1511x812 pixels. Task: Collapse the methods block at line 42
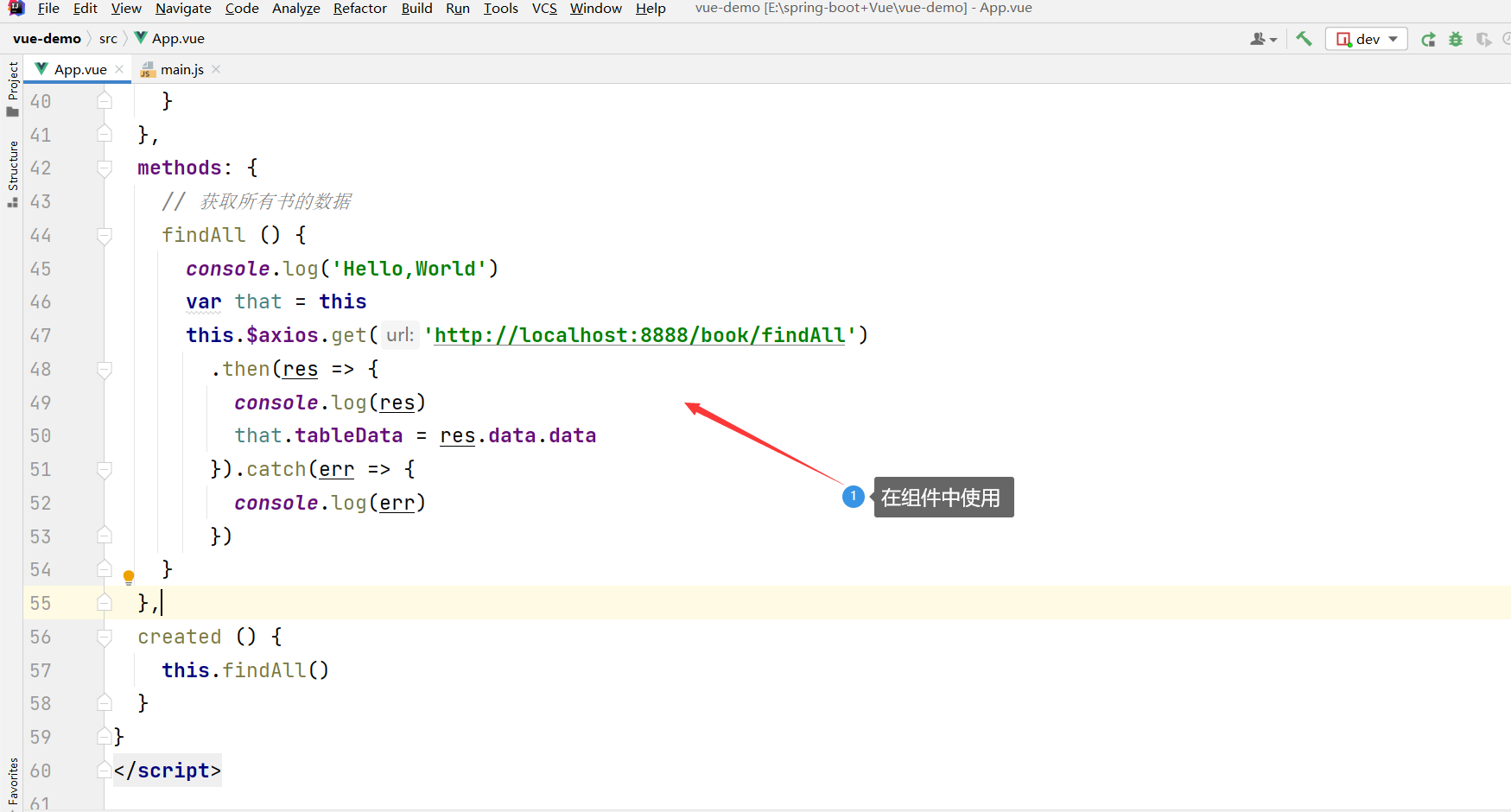[x=105, y=168]
